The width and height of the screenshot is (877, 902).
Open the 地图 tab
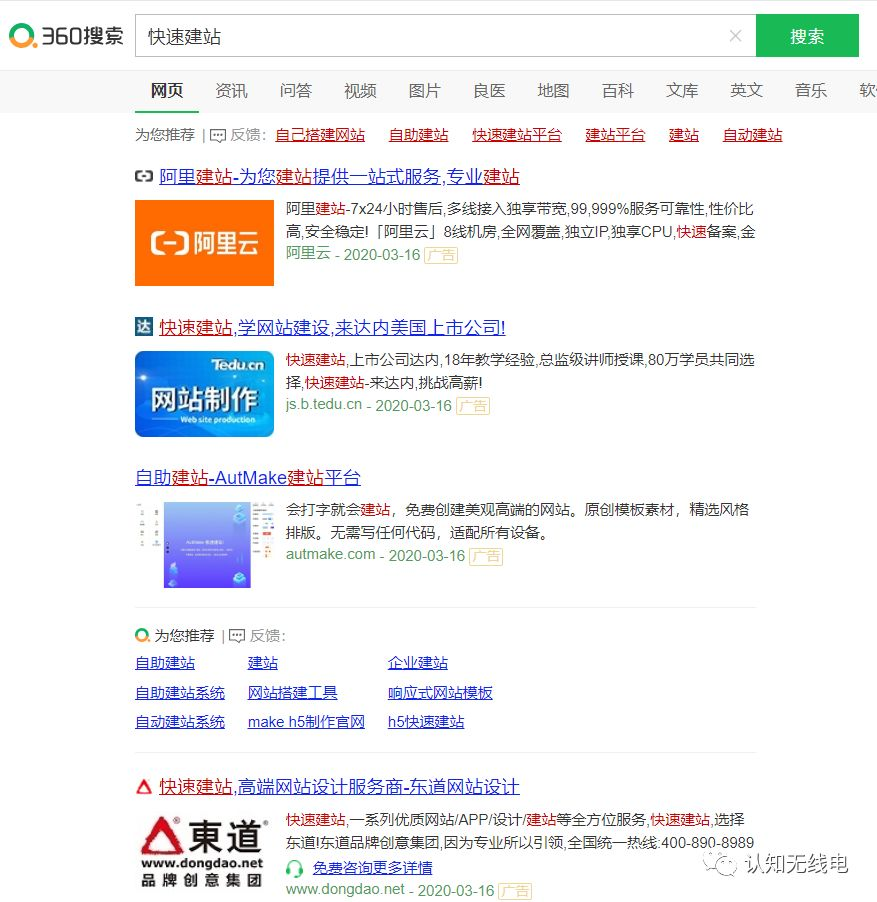tap(553, 91)
